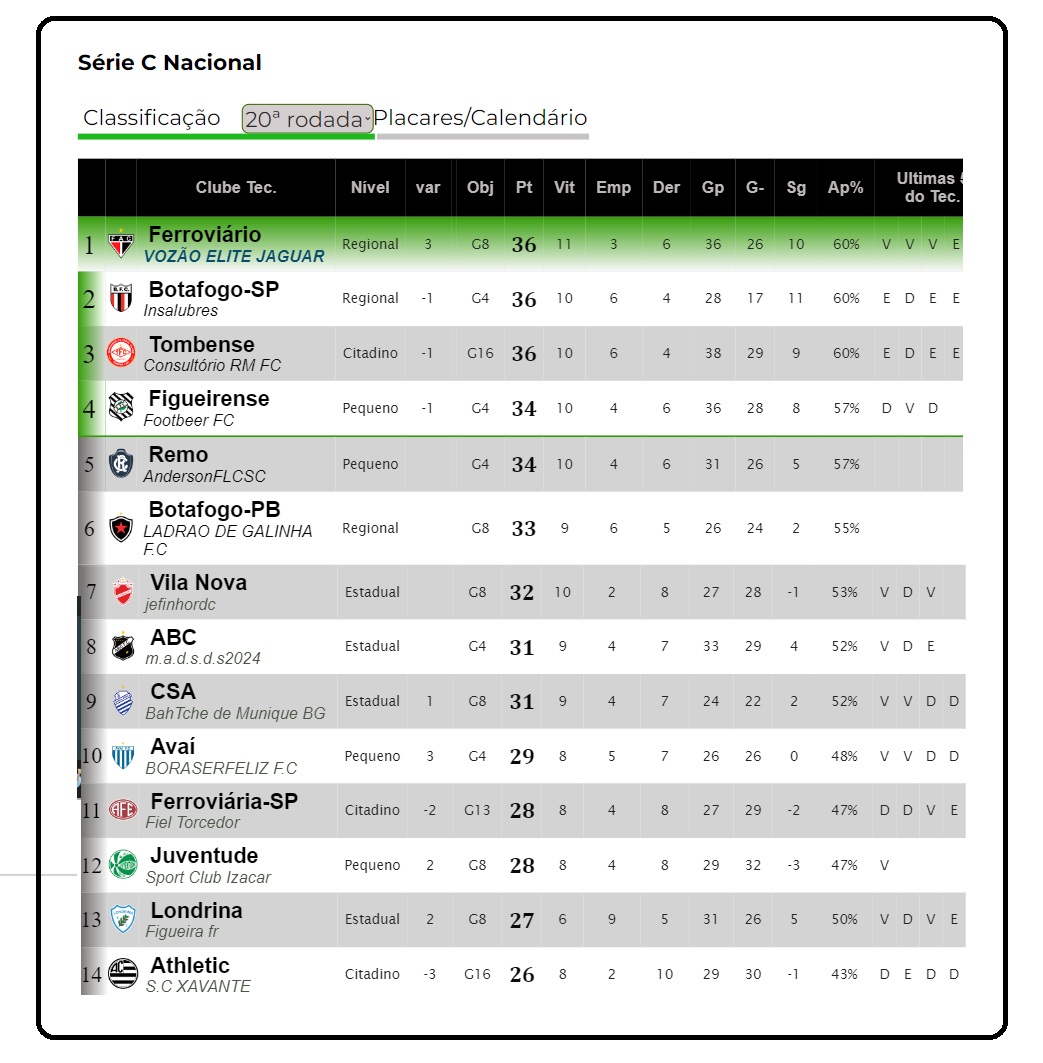Click the Botafogo-SP club crest icon
The height and width of the screenshot is (1063, 1043).
click(121, 298)
